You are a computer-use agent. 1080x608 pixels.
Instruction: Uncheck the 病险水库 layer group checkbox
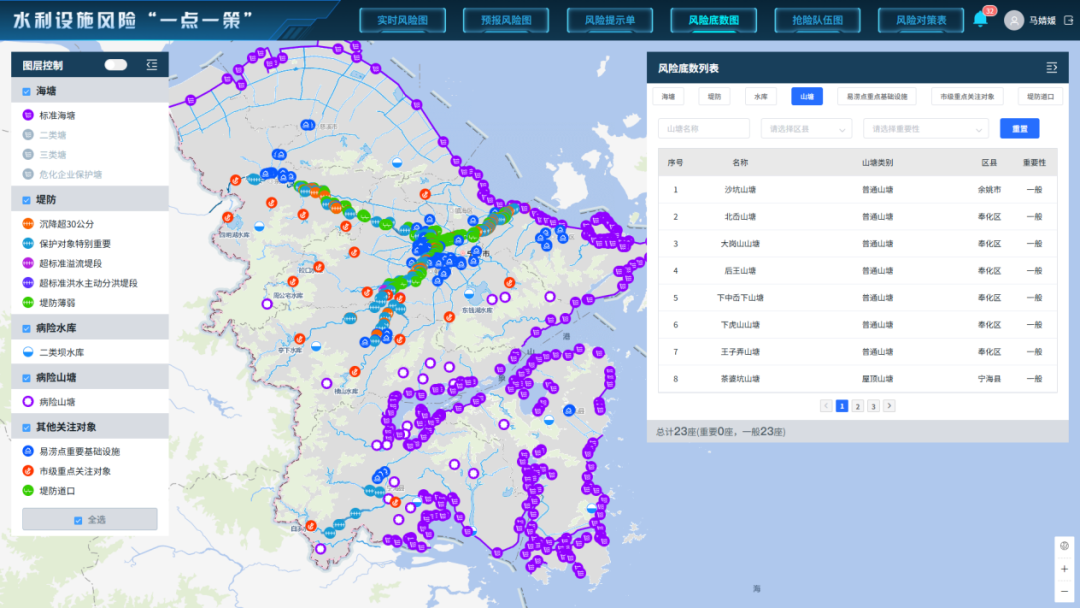coord(26,327)
